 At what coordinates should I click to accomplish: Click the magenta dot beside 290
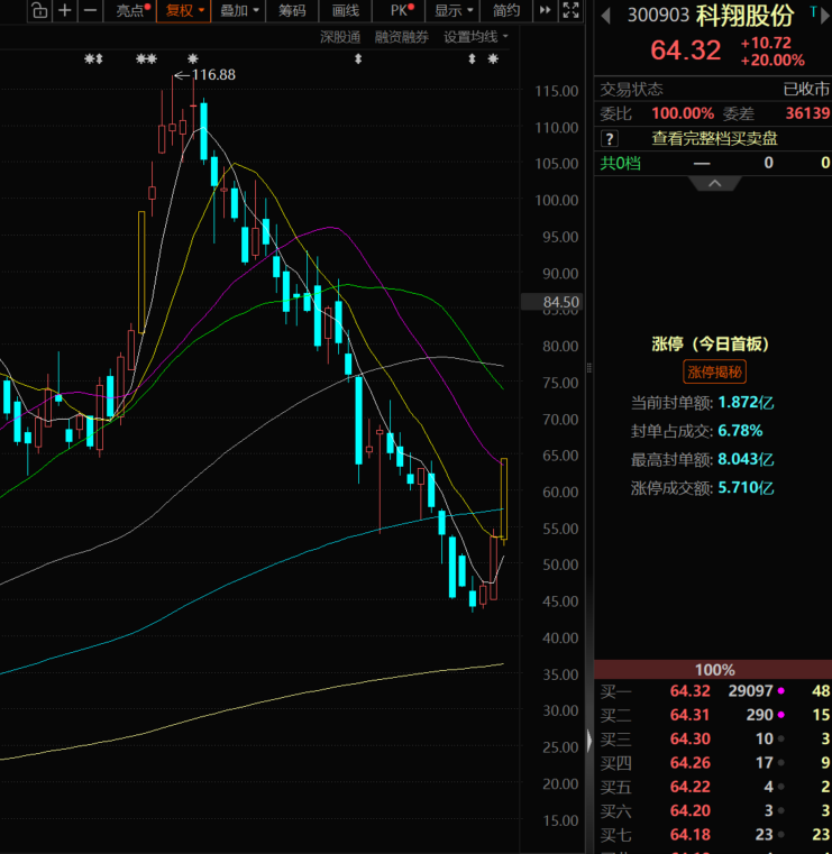pyautogui.click(x=781, y=715)
